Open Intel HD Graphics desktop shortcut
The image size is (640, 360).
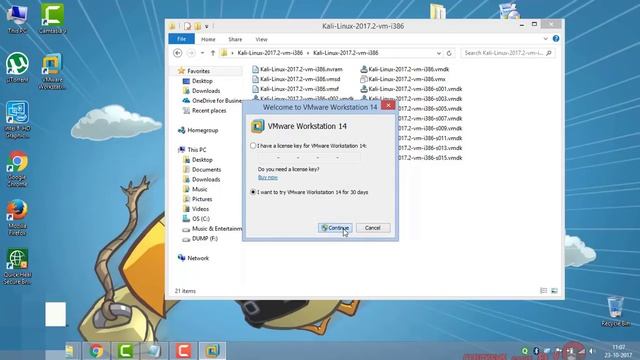tap(17, 120)
